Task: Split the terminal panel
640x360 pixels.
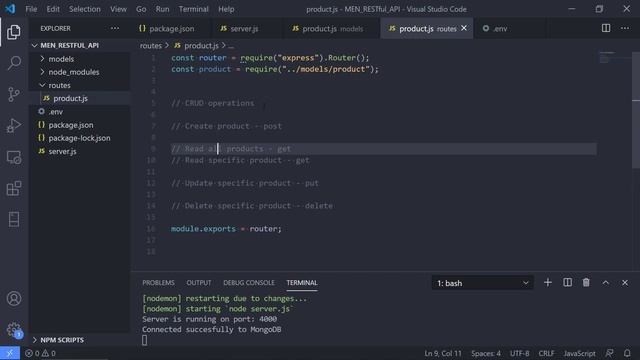Action: 567,282
